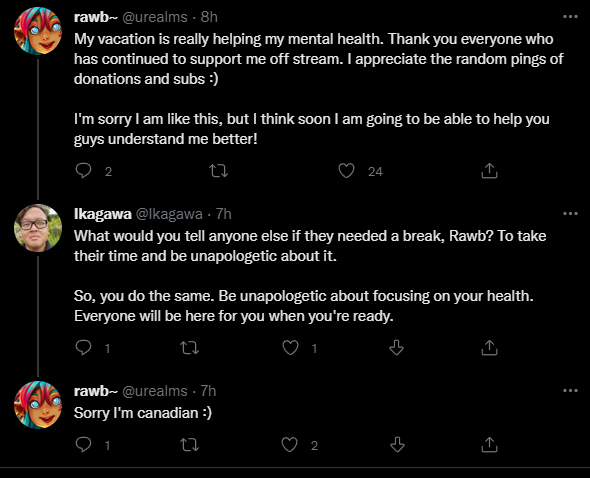Reply to Ikagawa's tweet

pos(83,347)
